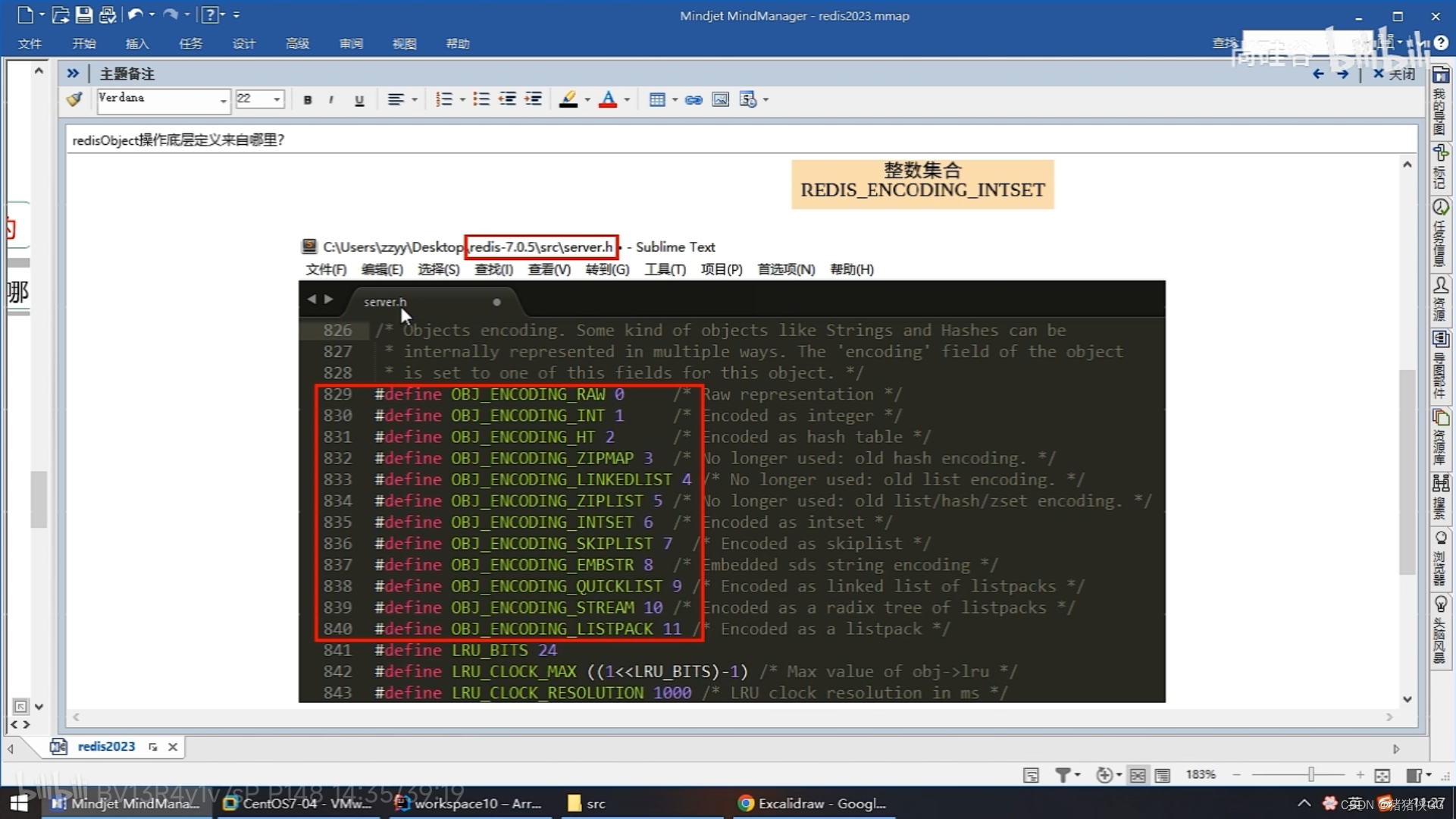This screenshot has height=819, width=1456.
Task: Go to the next topic note arrow
Action: 1342,74
